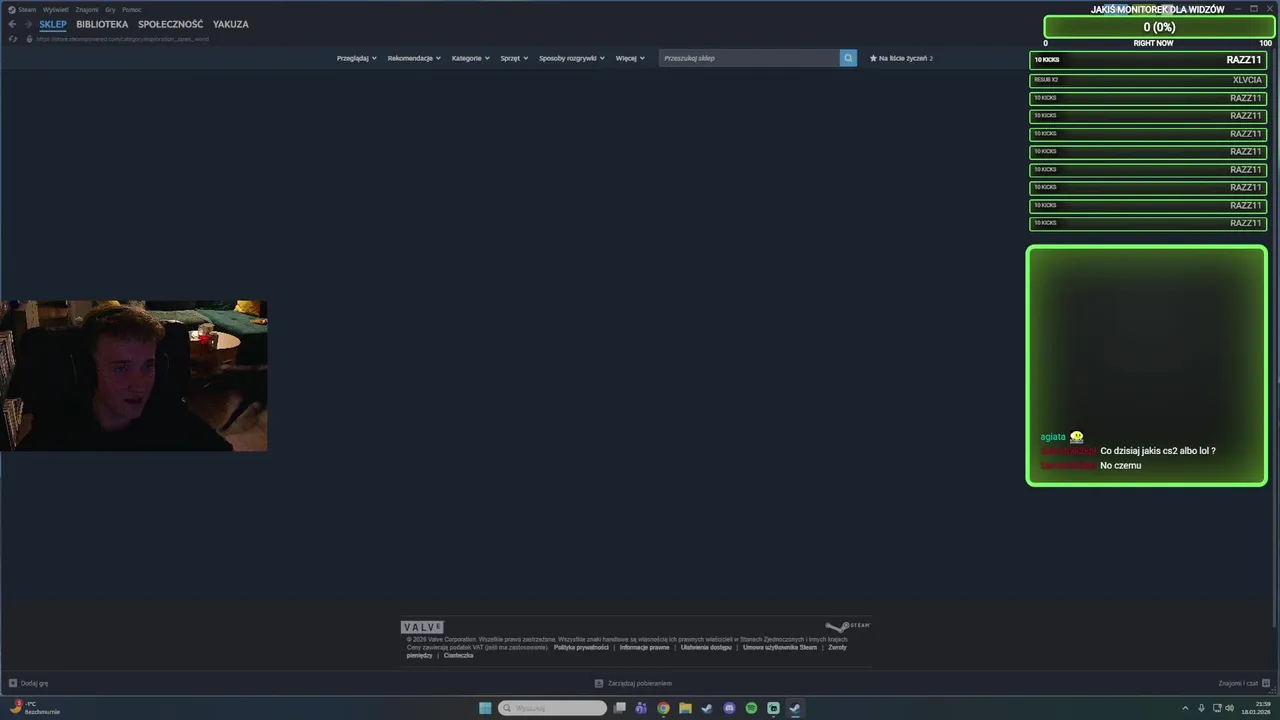Click the teal app icon after Spotify

click(773, 708)
